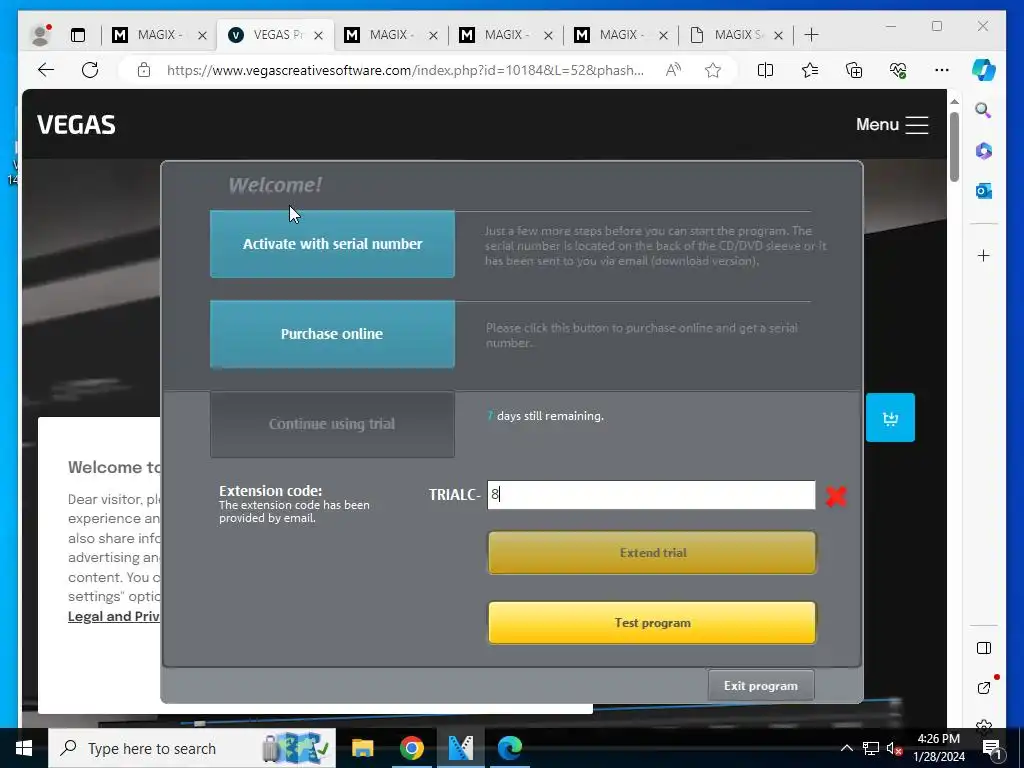Click the Test program button
This screenshot has height=768, width=1024.
coord(652,622)
